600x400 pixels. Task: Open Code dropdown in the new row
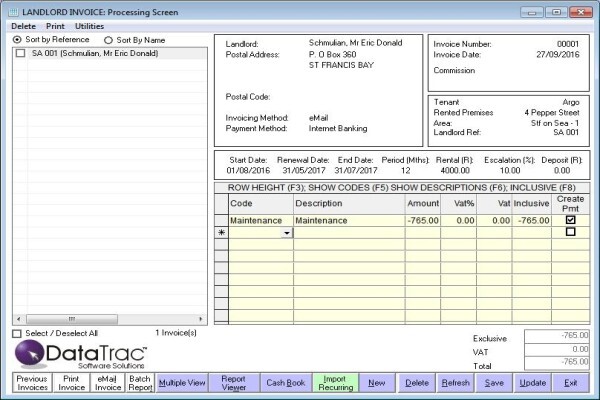tap(287, 233)
